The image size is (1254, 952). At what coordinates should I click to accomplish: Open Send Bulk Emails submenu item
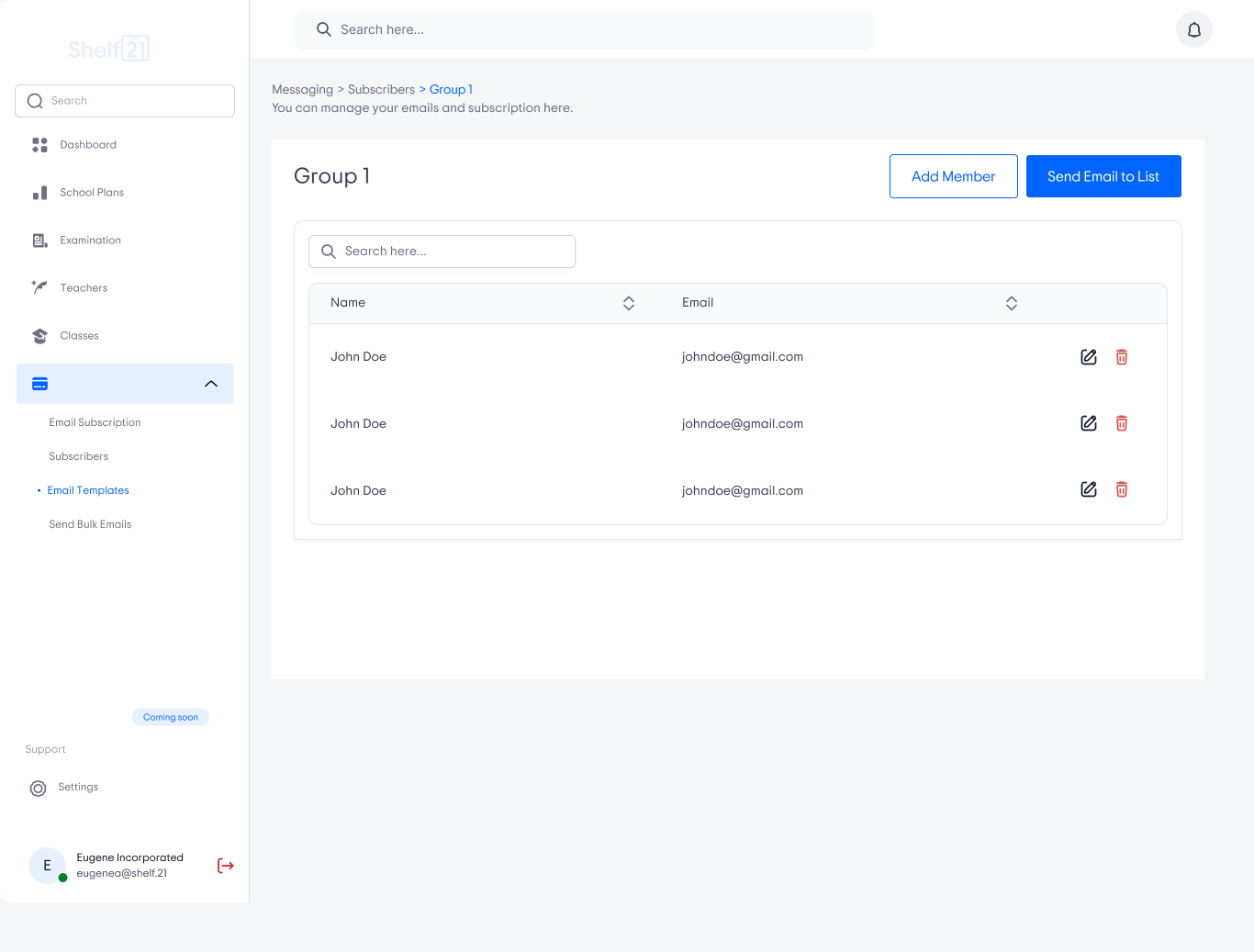[x=90, y=524]
